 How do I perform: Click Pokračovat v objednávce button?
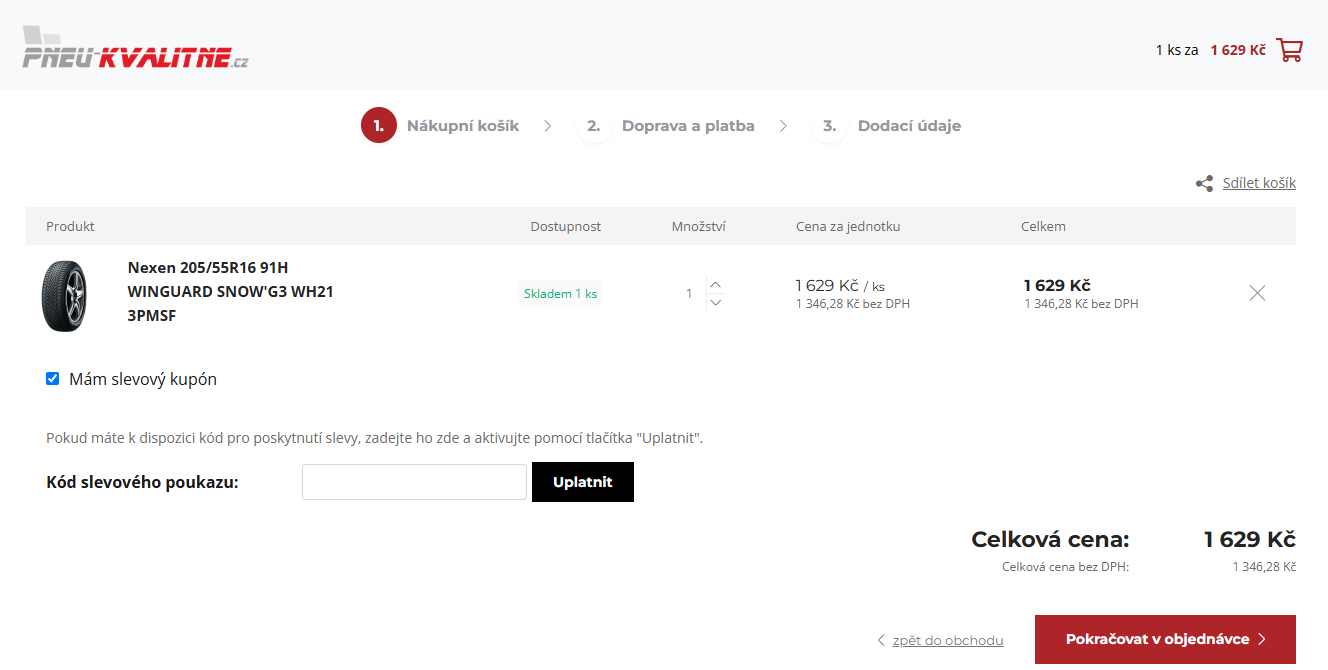(1165, 639)
